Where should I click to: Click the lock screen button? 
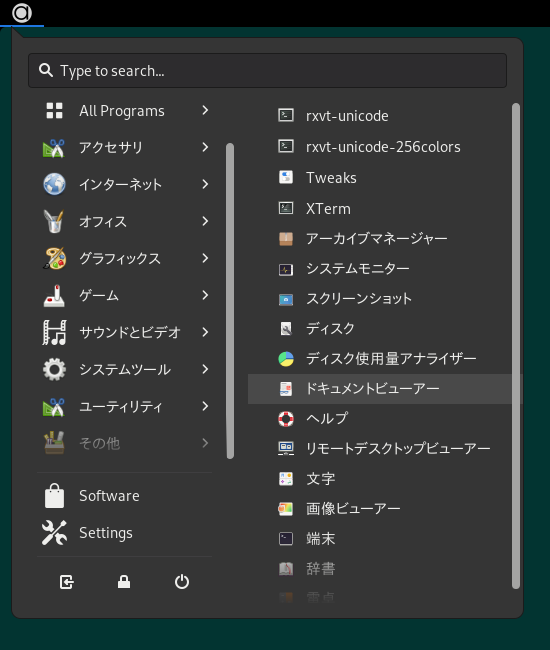click(124, 582)
